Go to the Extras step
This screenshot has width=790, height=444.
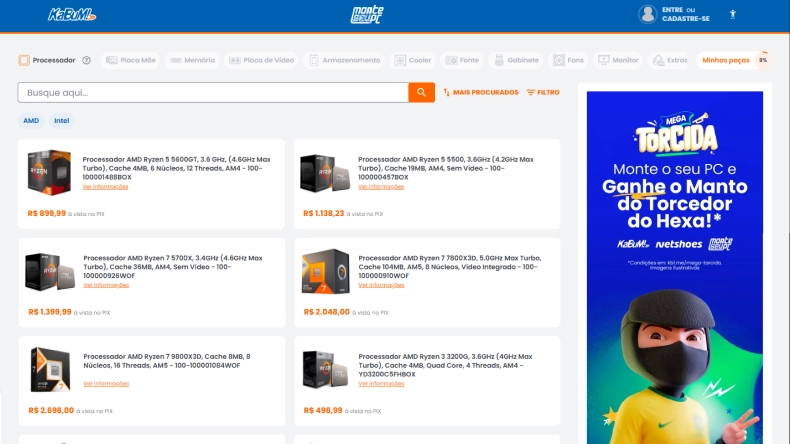click(670, 60)
